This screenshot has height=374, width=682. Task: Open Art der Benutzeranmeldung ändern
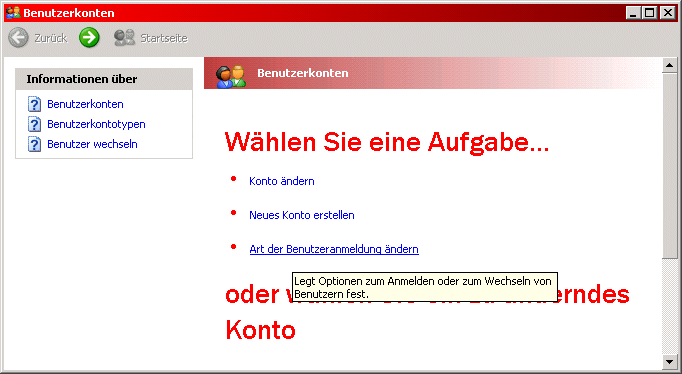click(334, 249)
